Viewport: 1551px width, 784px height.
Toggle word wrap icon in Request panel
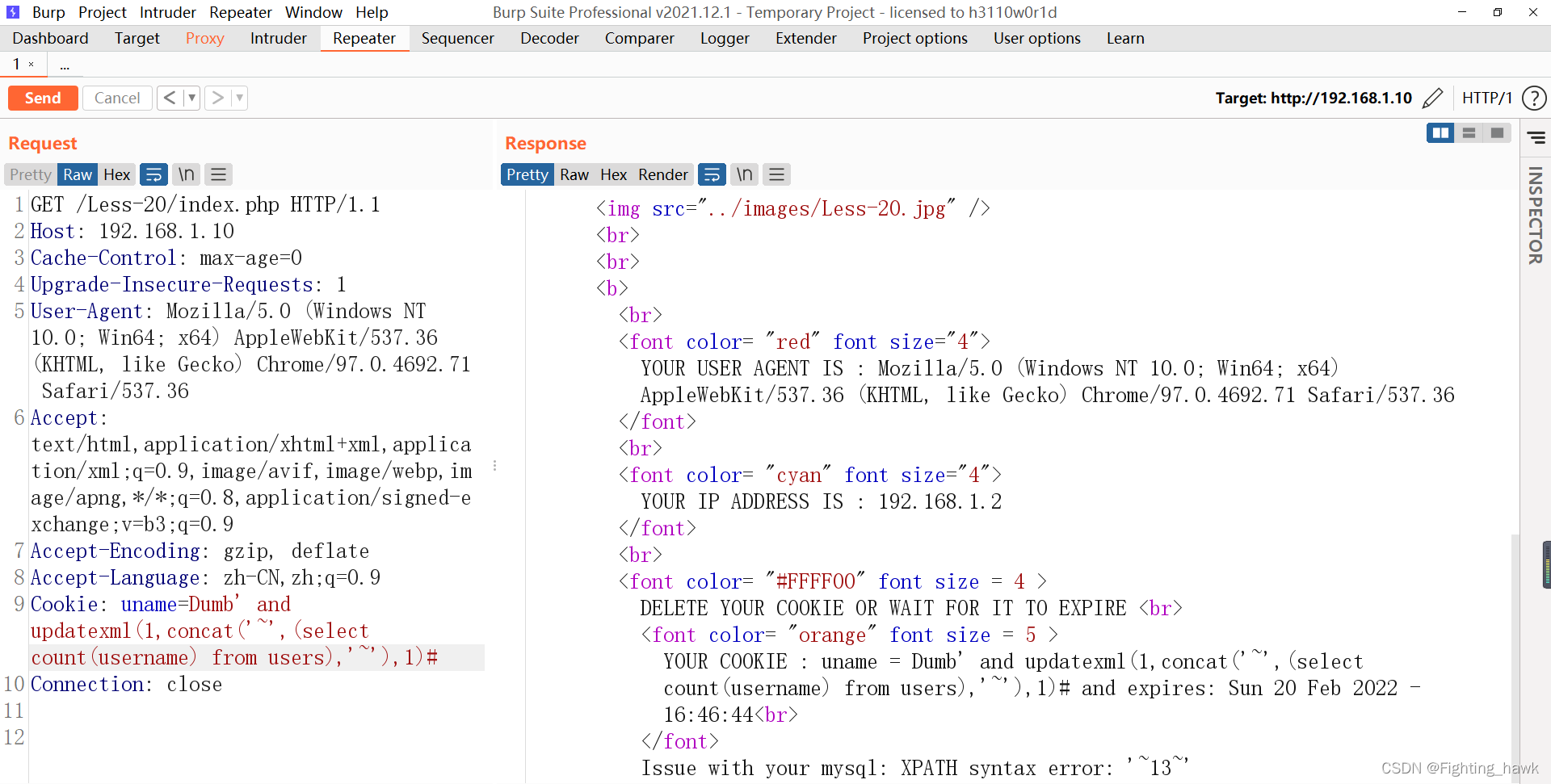point(153,174)
